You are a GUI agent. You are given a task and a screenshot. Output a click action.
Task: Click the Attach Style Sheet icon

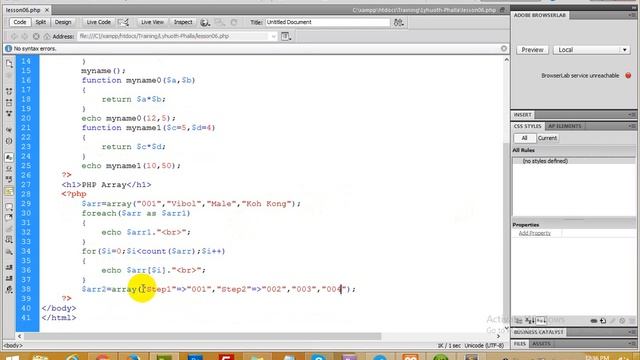click(x=594, y=321)
